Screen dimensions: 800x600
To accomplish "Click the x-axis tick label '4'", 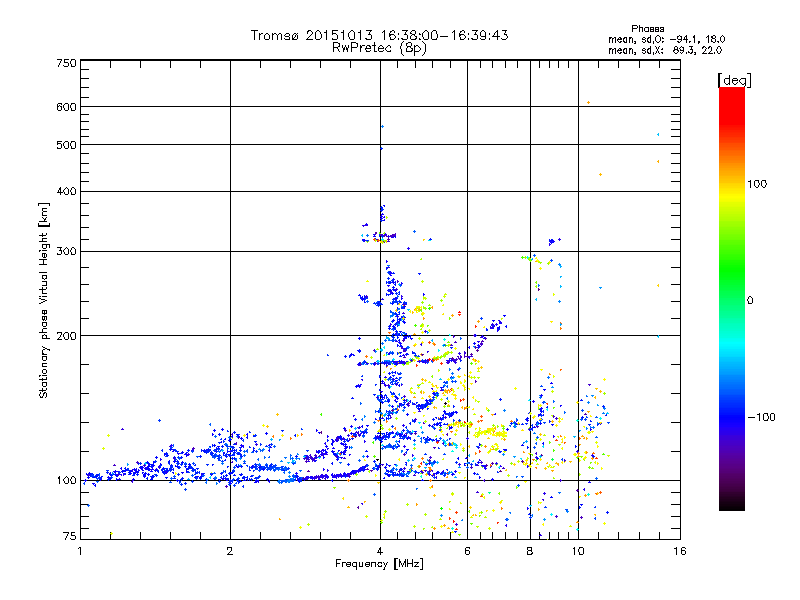I will [x=380, y=551].
